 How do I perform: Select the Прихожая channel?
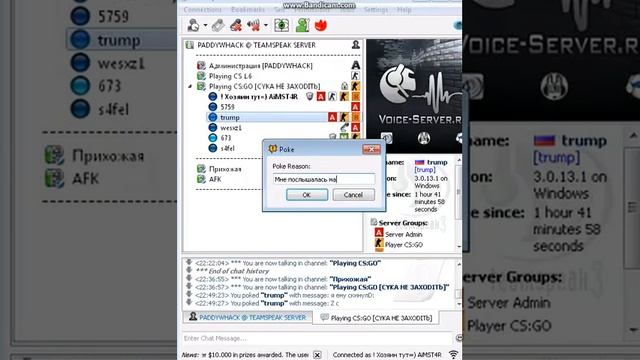[x=225, y=169]
